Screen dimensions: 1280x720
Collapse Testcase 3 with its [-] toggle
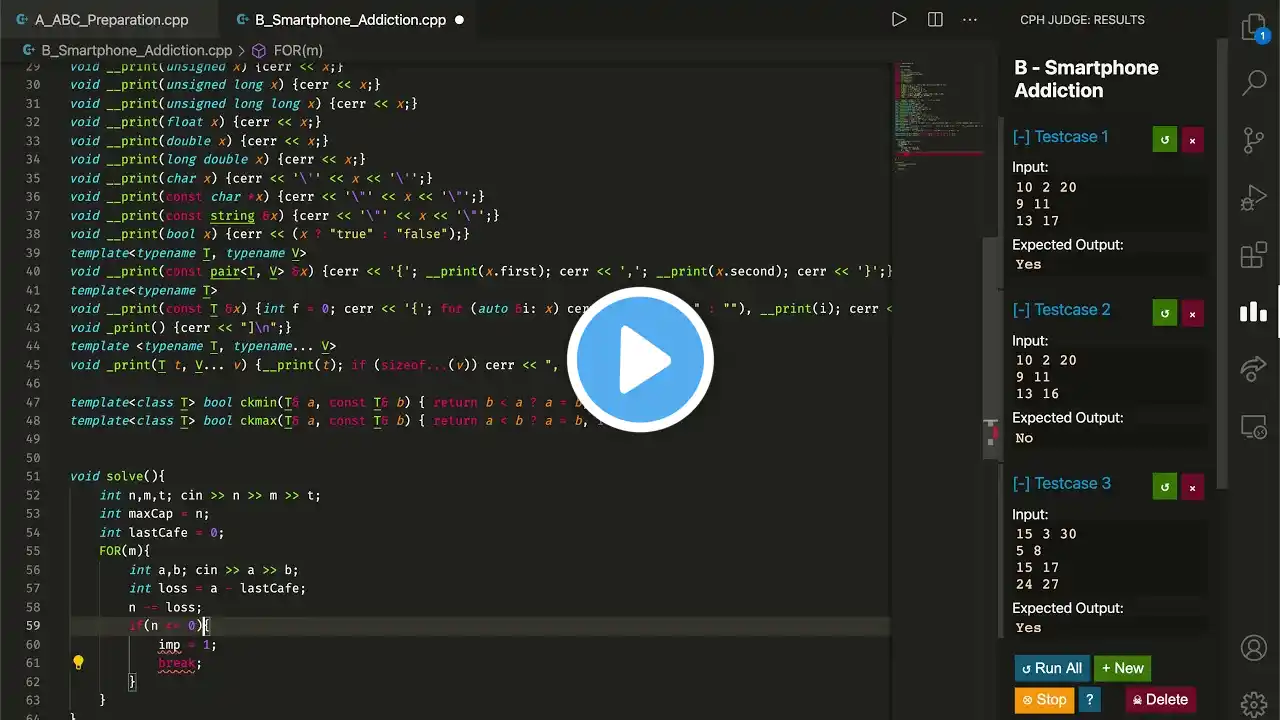tap(1021, 483)
